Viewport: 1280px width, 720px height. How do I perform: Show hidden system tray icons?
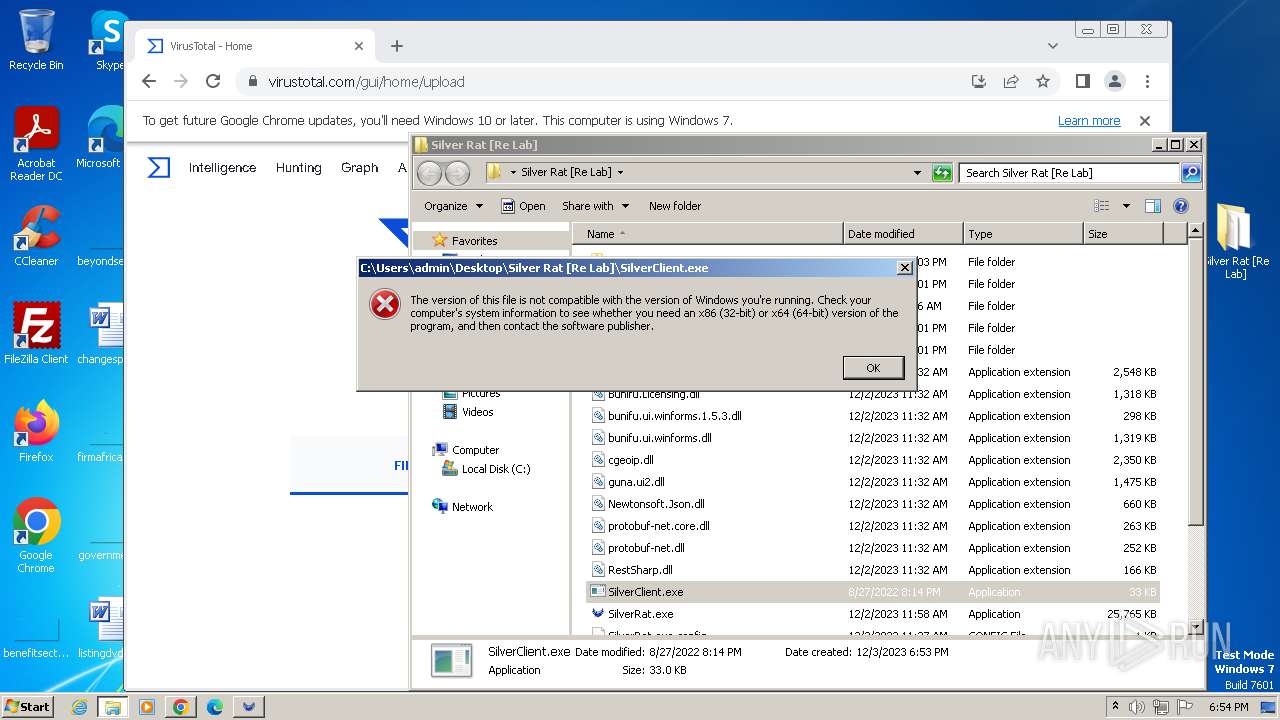(x=1115, y=706)
